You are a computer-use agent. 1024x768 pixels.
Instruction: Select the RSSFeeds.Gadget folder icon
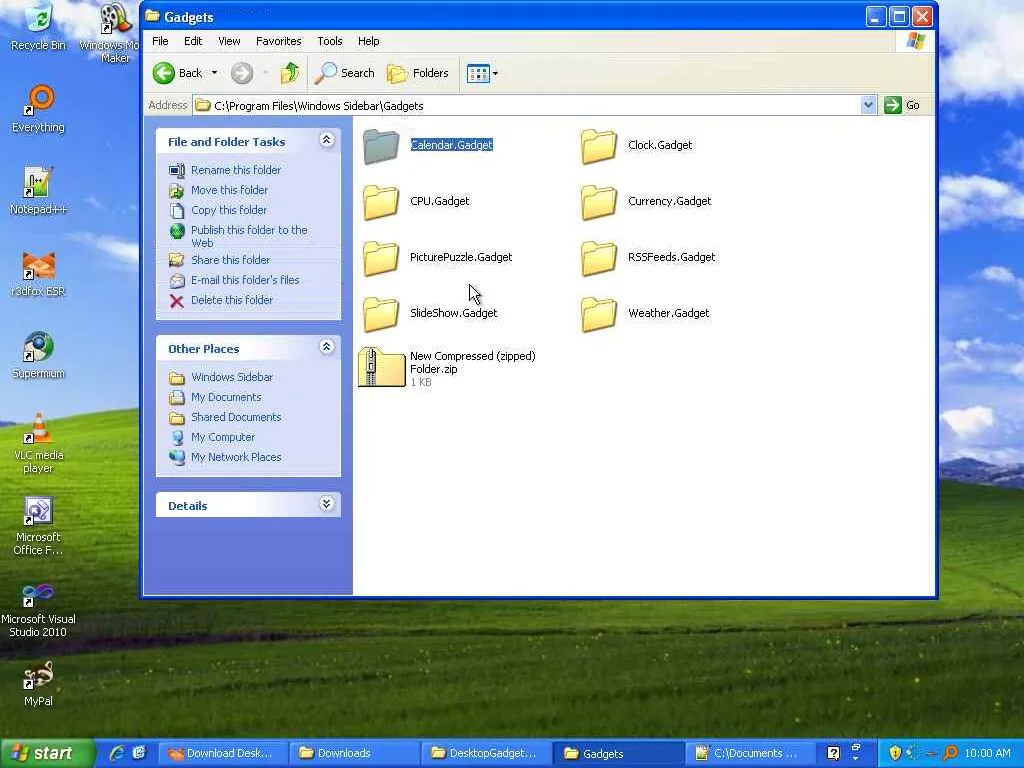tap(598, 258)
